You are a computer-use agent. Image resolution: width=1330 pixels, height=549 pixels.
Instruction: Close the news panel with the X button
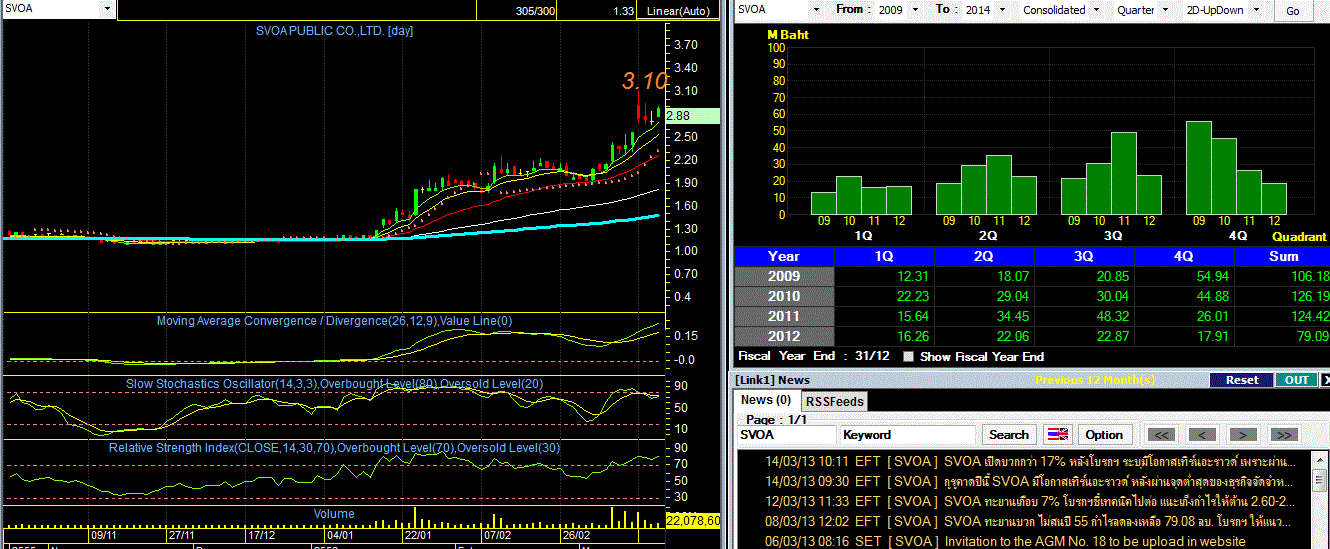(x=1325, y=380)
